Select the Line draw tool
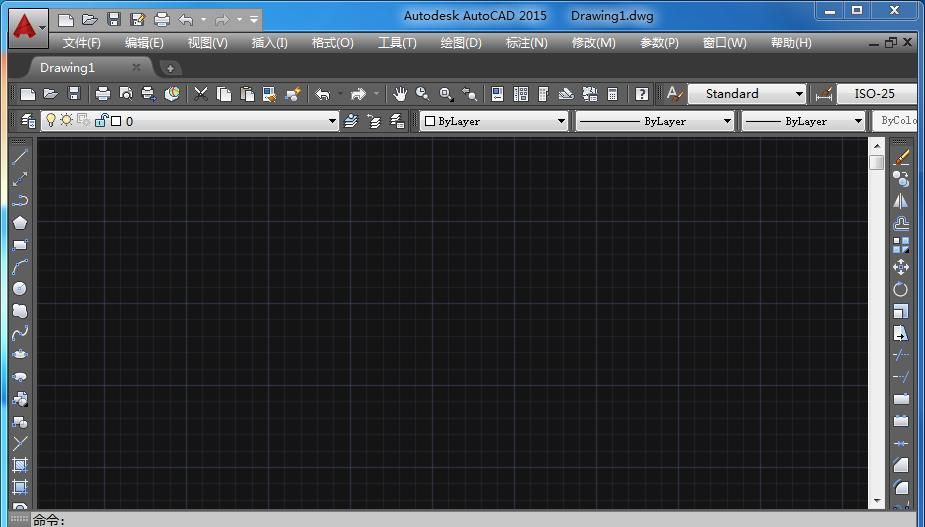This screenshot has height=527, width=925. (20, 156)
